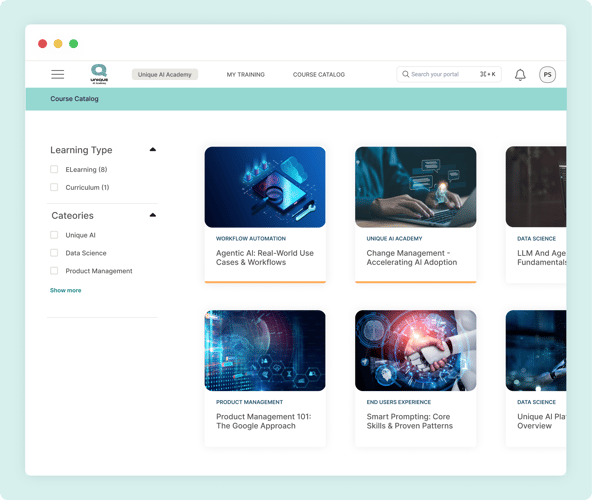Viewport: 592px width, 500px height.
Task: Open the Agentic AI course thumbnail
Action: pyautogui.click(x=265, y=187)
